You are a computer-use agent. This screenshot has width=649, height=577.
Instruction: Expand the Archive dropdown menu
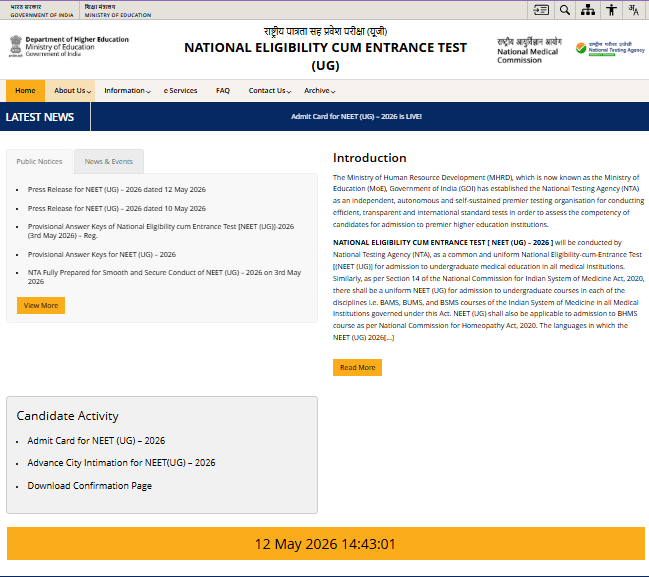point(319,91)
